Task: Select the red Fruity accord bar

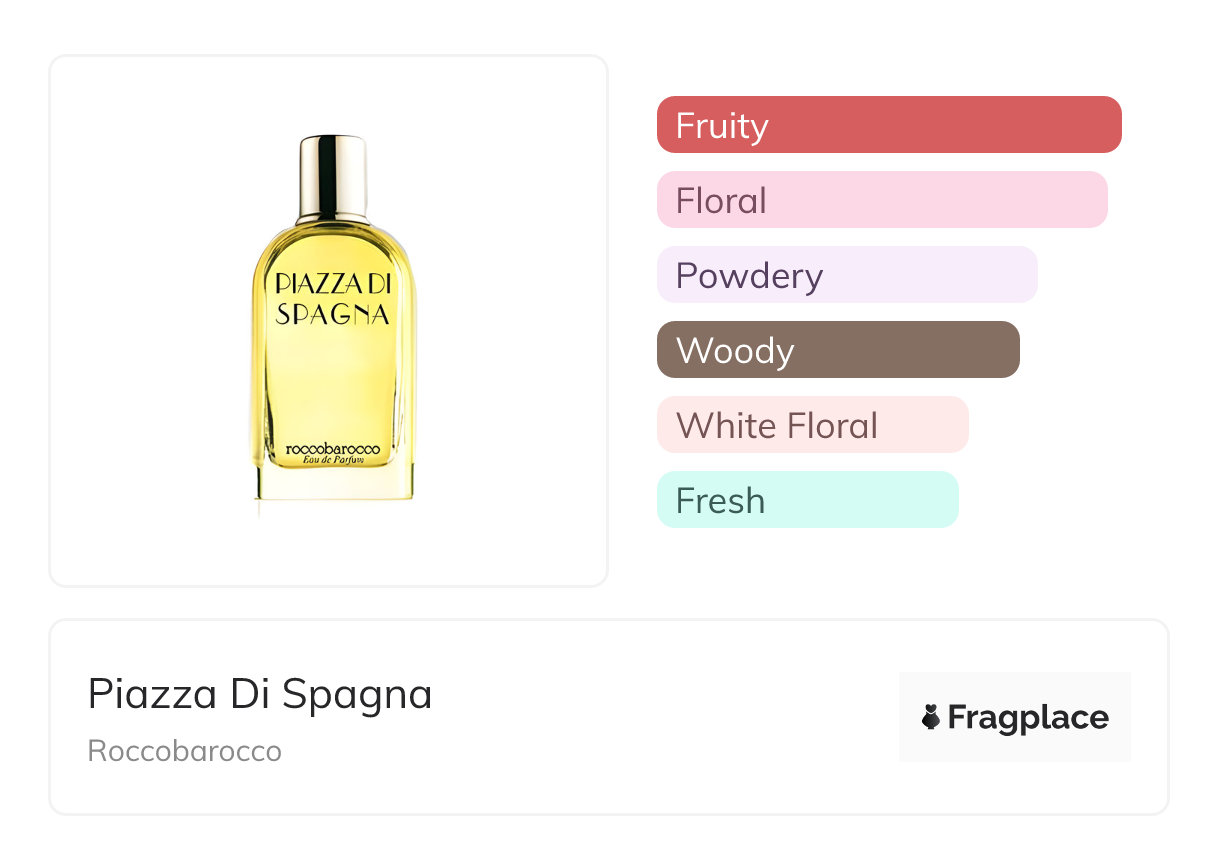Action: click(888, 125)
